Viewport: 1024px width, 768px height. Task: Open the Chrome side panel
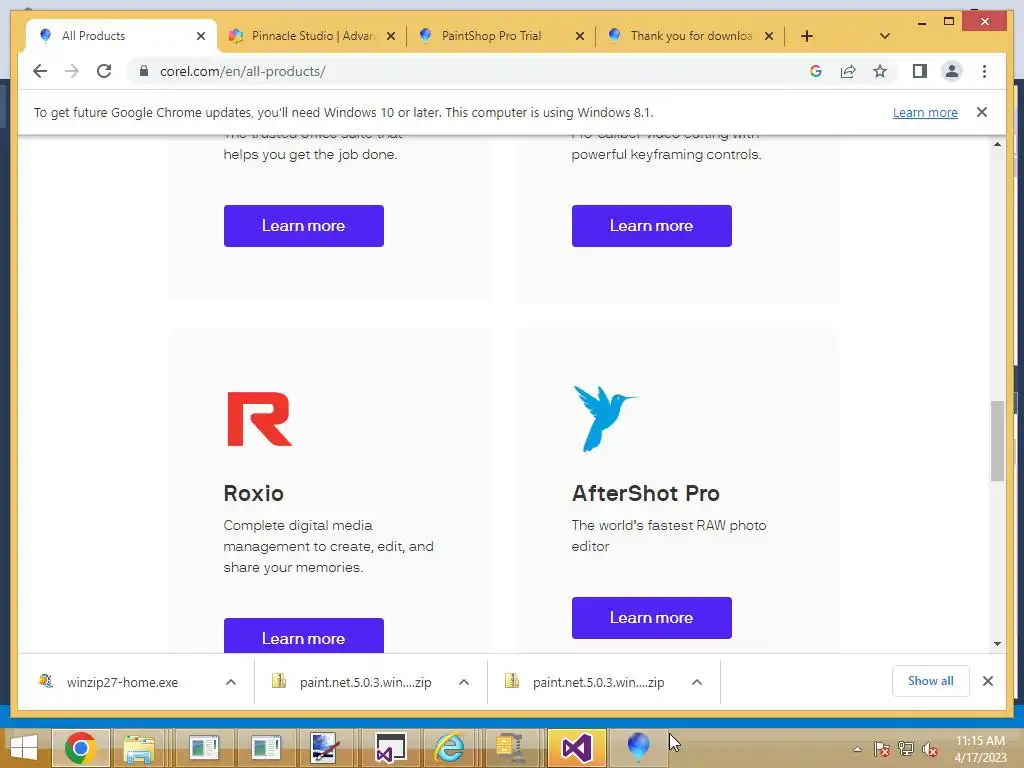[920, 71]
